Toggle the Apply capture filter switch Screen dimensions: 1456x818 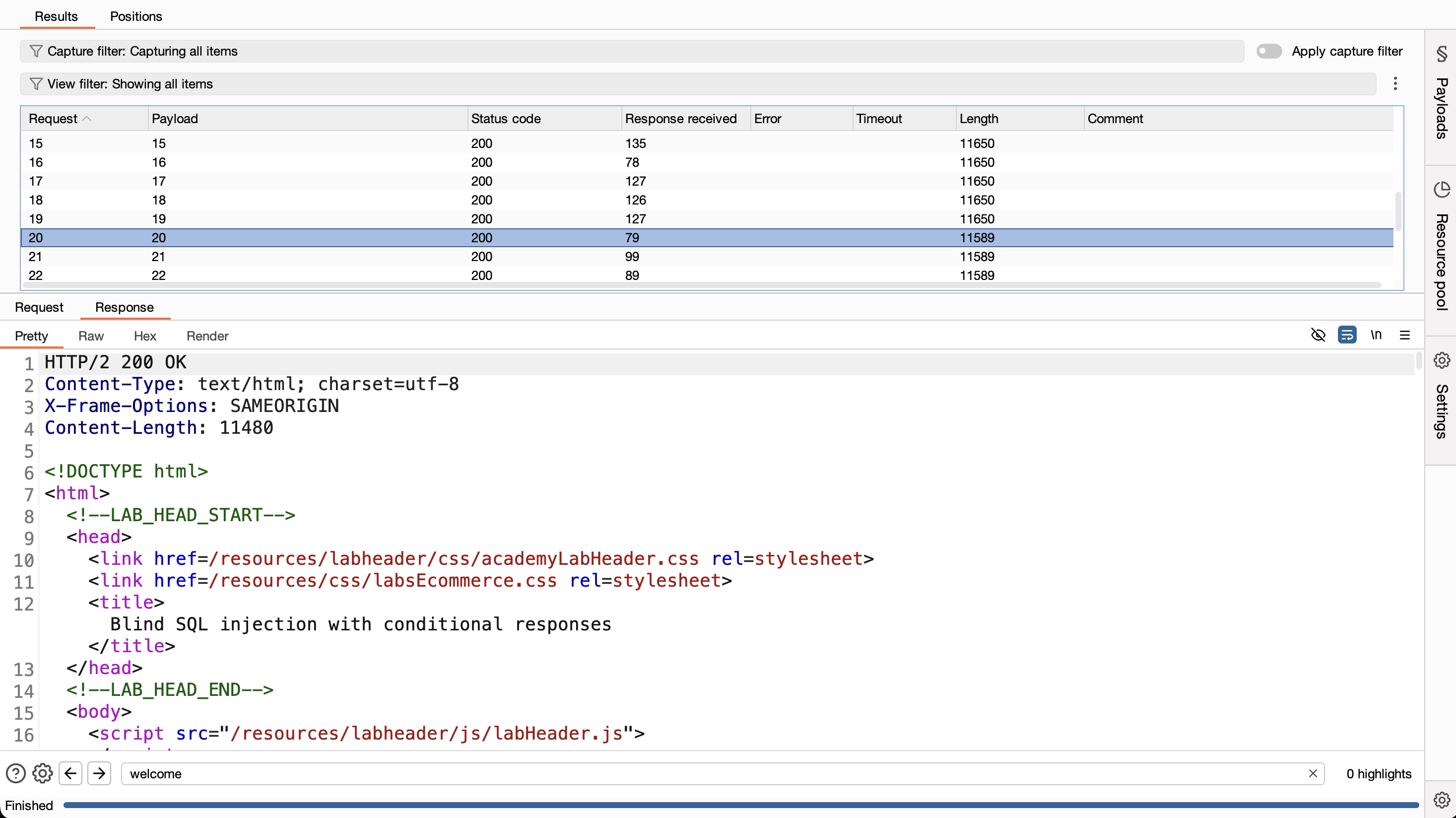pos(1269,52)
